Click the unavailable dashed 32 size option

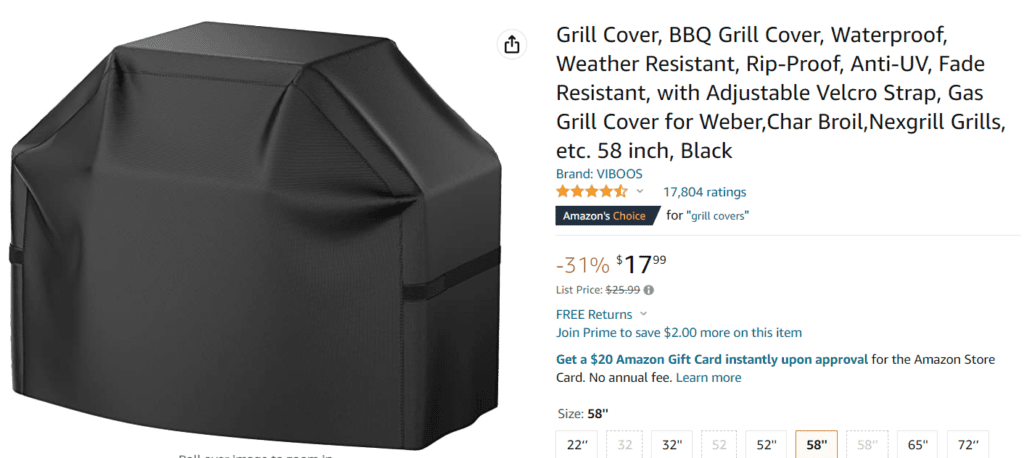[625, 445]
